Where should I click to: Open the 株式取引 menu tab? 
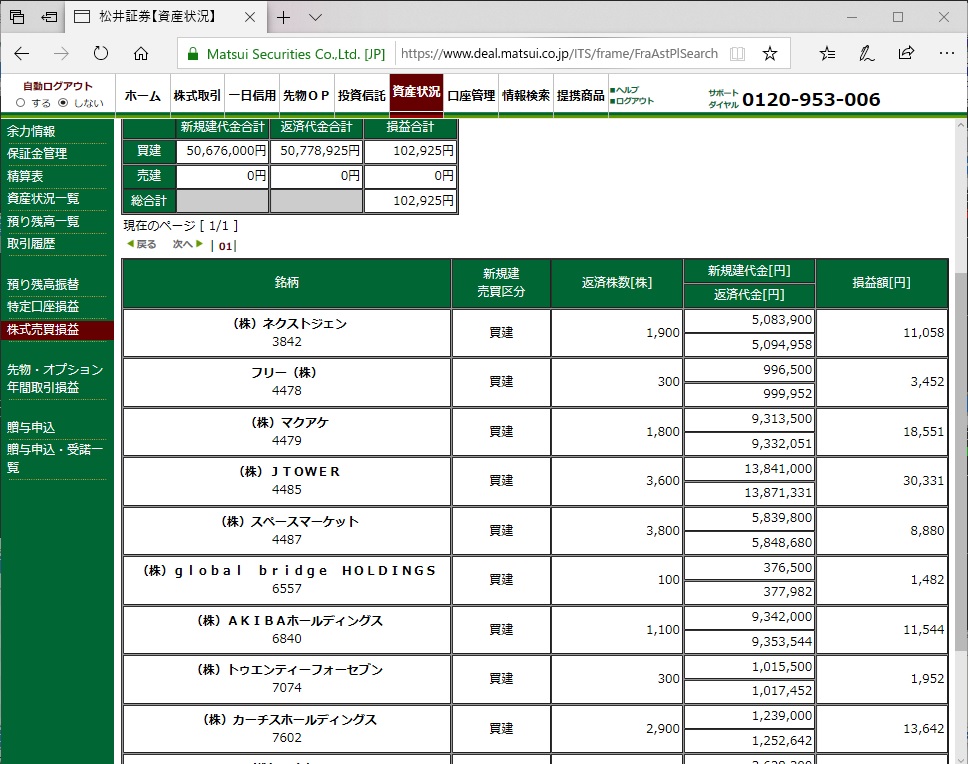[x=197, y=96]
